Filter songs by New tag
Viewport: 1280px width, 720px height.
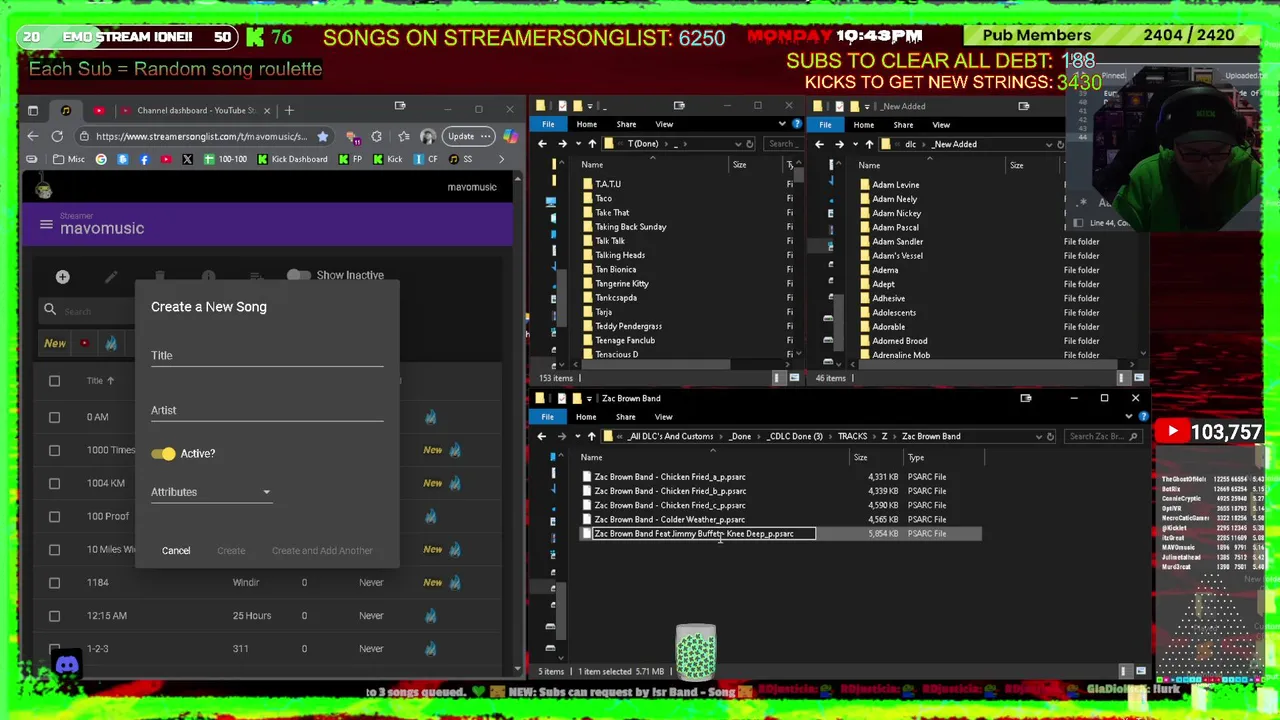pyautogui.click(x=55, y=343)
